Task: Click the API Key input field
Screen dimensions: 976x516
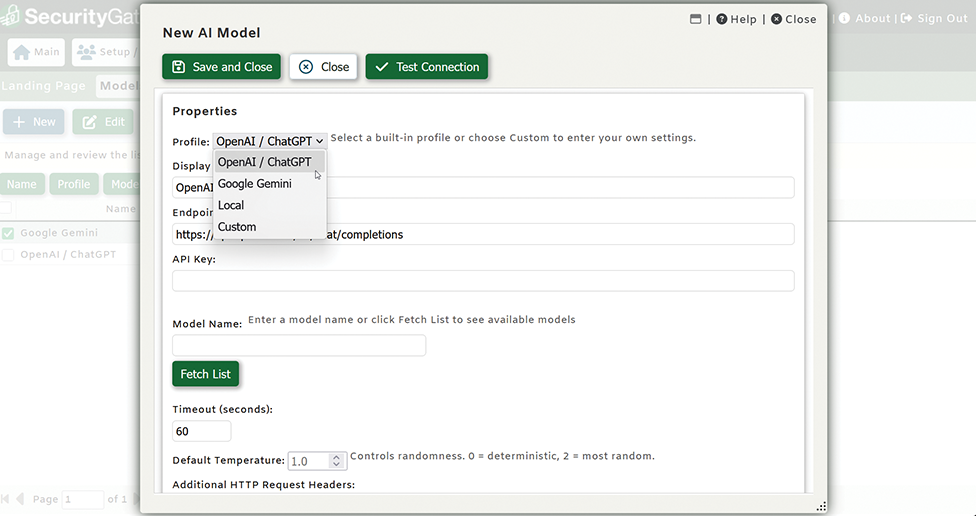Action: 483,281
